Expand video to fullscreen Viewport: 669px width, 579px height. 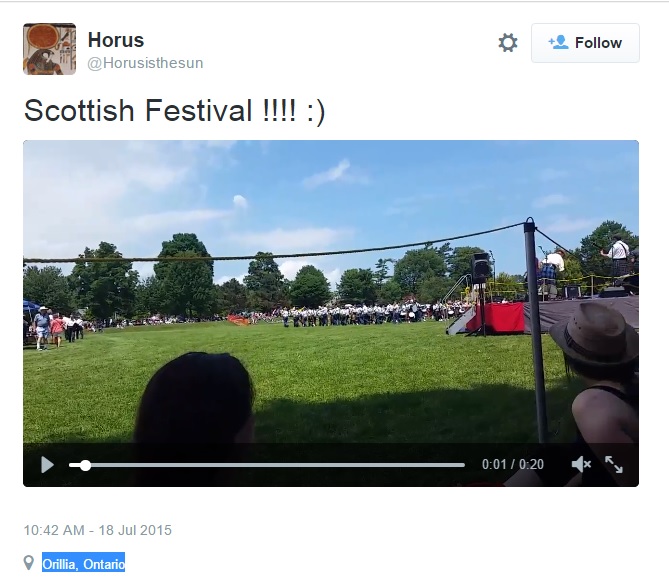click(x=614, y=464)
